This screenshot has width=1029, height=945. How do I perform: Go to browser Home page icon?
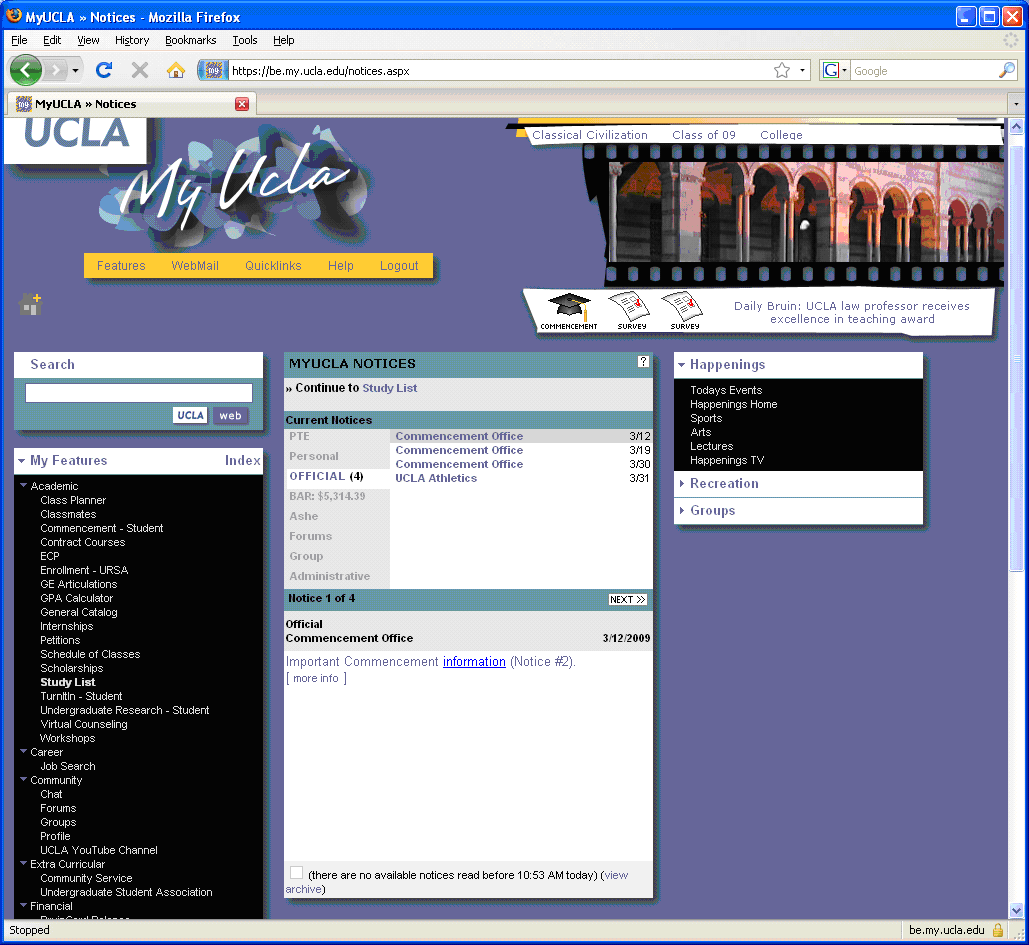pyautogui.click(x=176, y=70)
